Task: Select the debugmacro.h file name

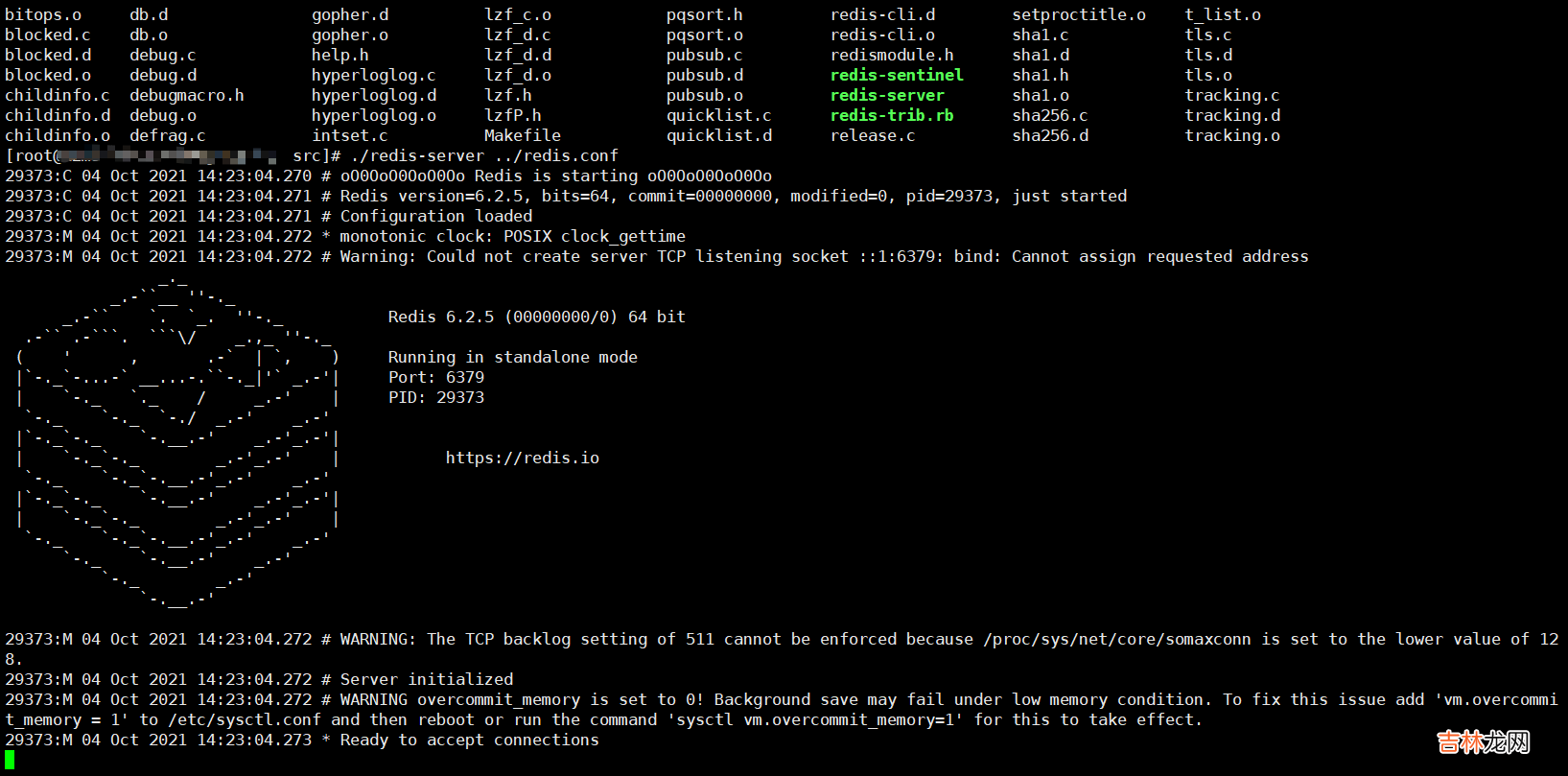Action: 187,95
